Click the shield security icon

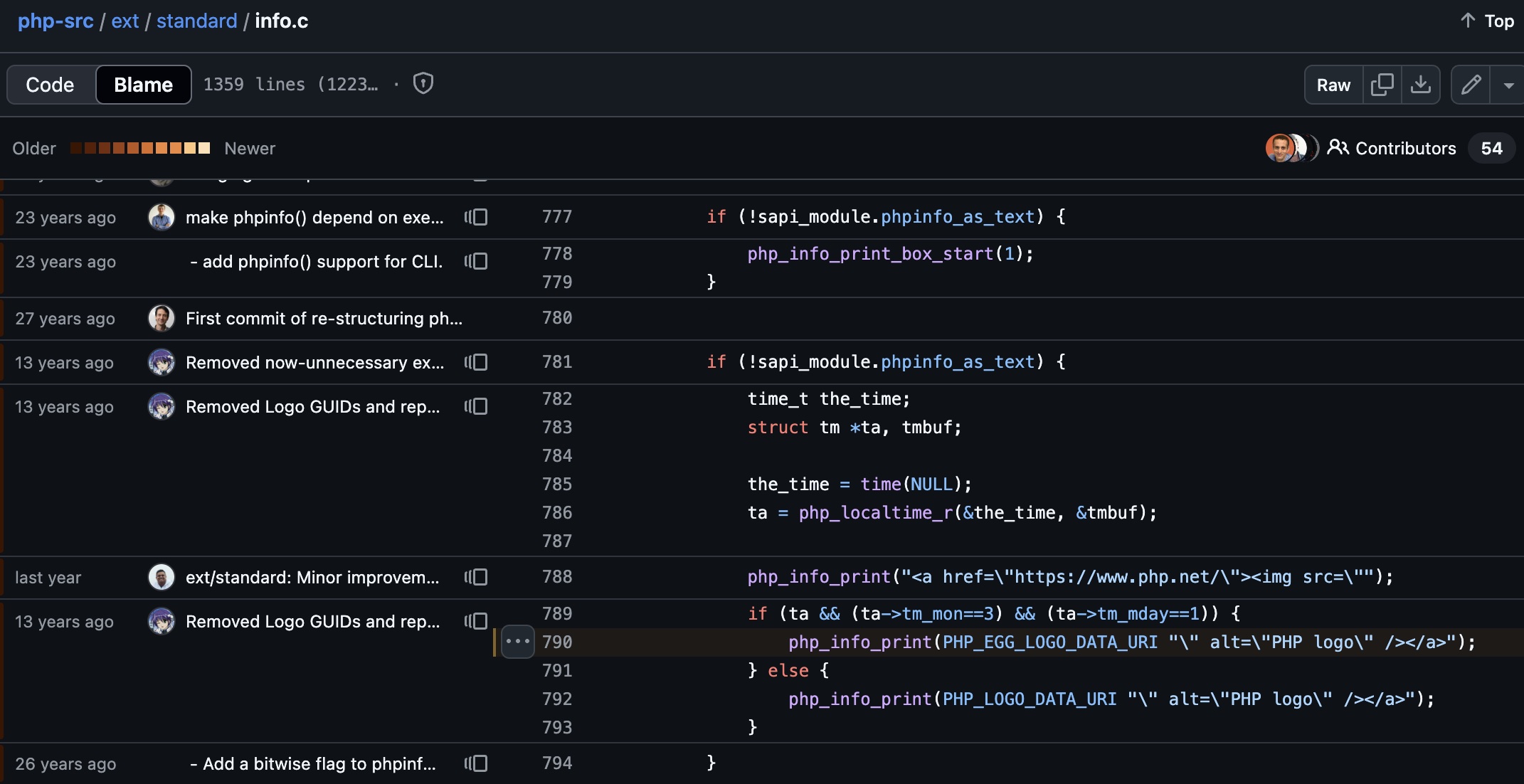point(423,84)
